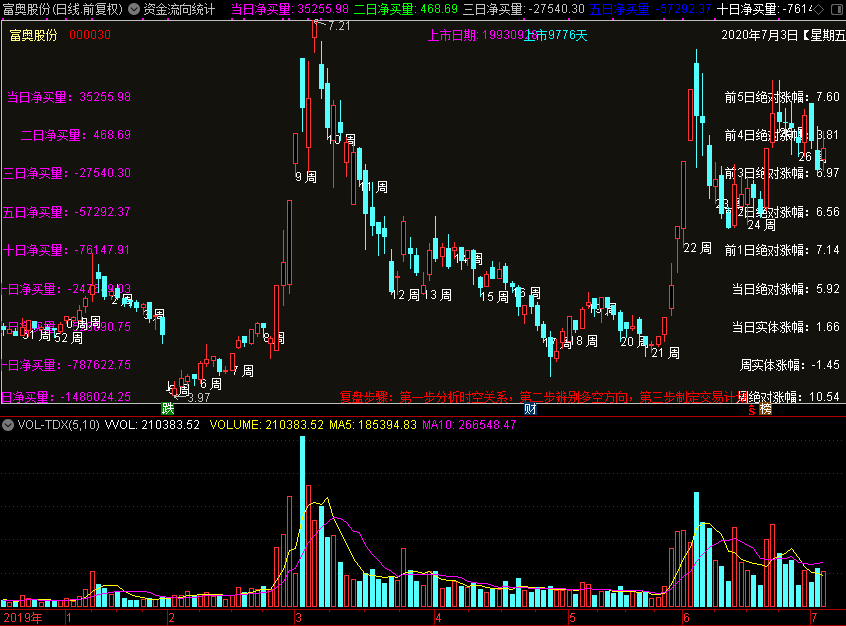
Task: Click the blue 五日净买量 header value
Action: coord(650,9)
